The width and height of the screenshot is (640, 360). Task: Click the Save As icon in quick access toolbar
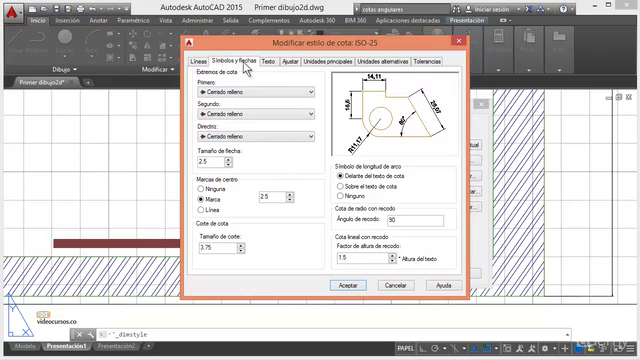coord(68,9)
